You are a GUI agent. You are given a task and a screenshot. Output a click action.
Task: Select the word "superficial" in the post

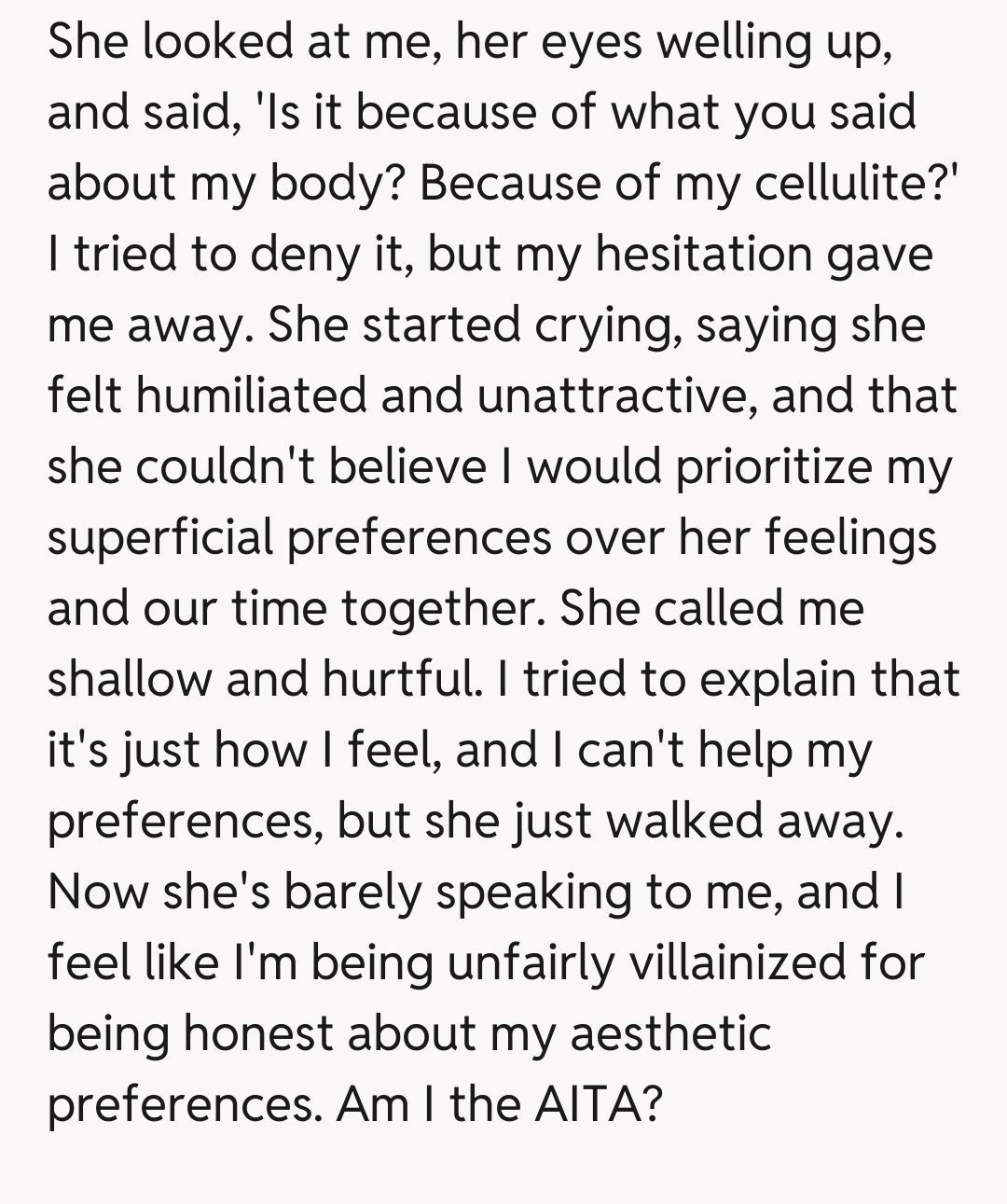pyautogui.click(x=160, y=537)
